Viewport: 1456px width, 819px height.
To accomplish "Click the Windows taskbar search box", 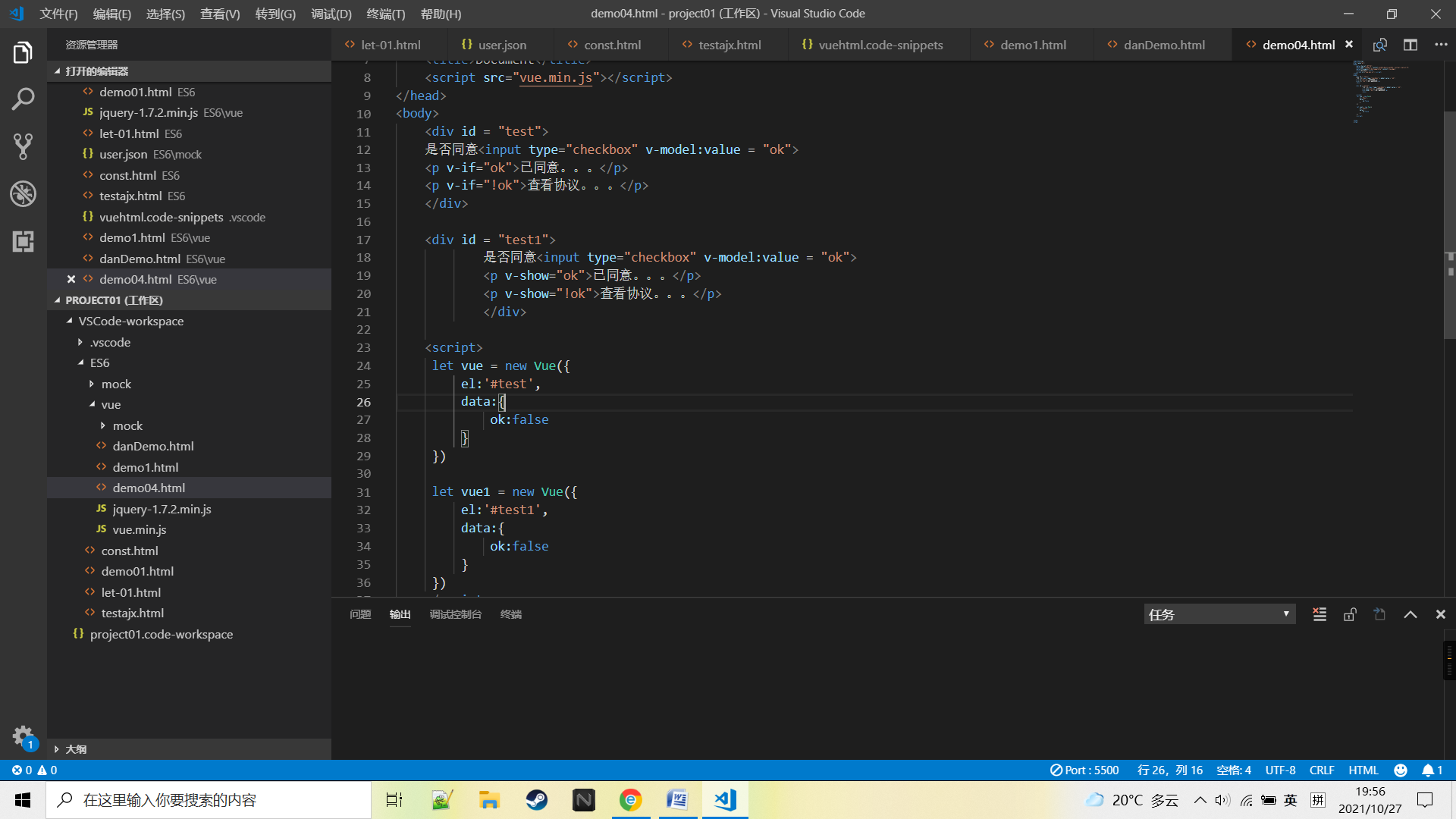I will click(209, 800).
